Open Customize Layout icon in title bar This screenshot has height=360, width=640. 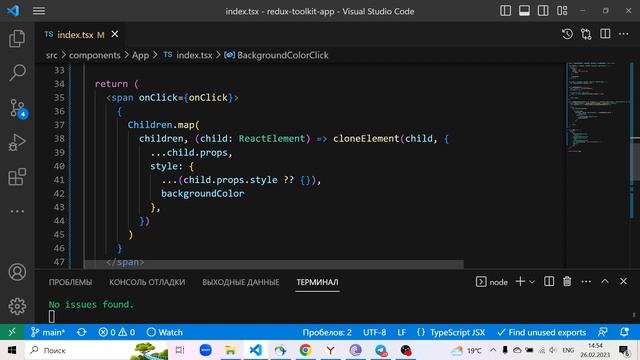(x=562, y=11)
